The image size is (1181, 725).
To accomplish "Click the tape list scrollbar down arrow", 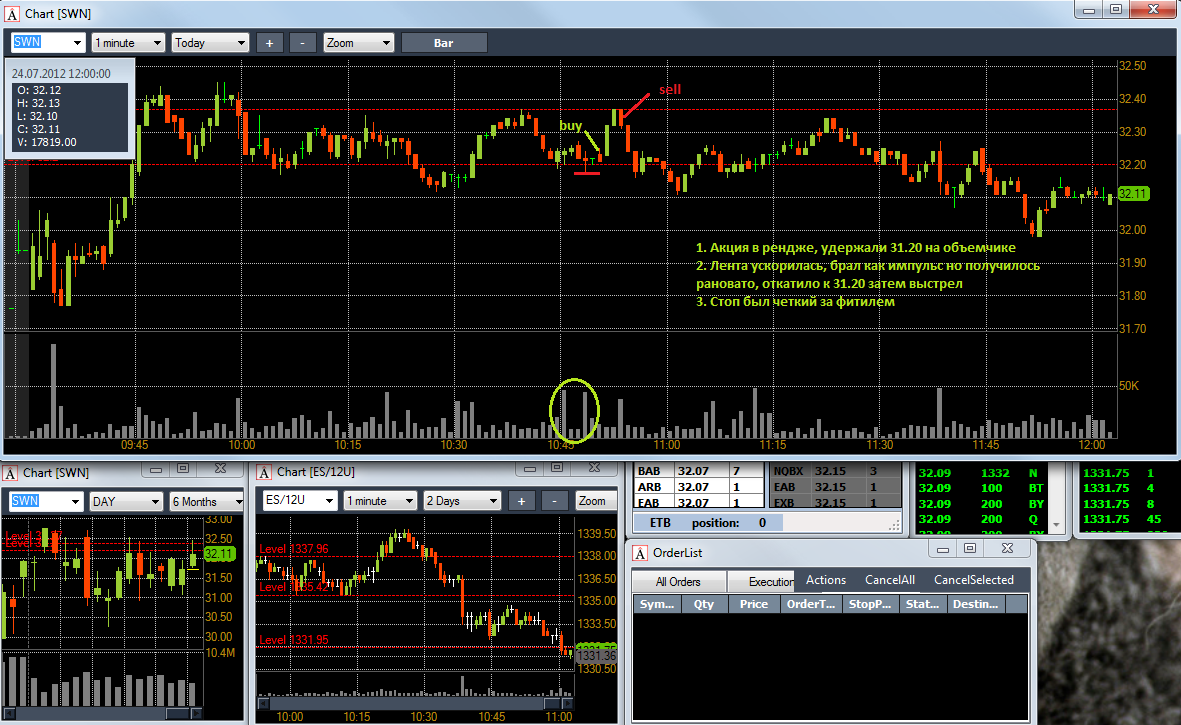I will (1056, 525).
